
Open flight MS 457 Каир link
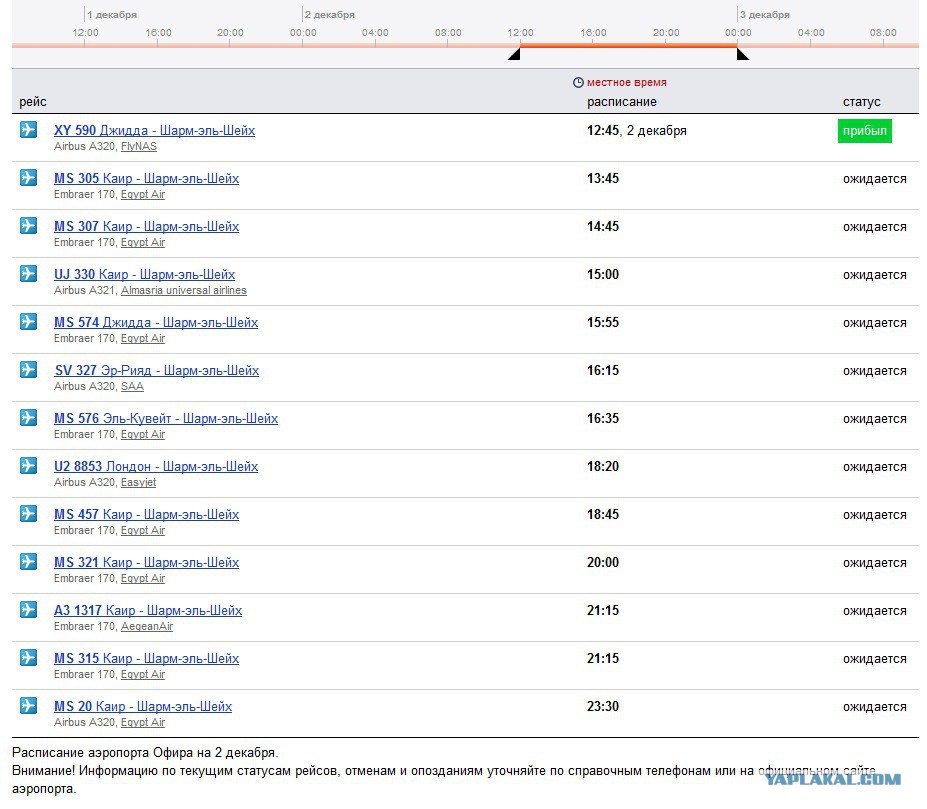click(146, 515)
